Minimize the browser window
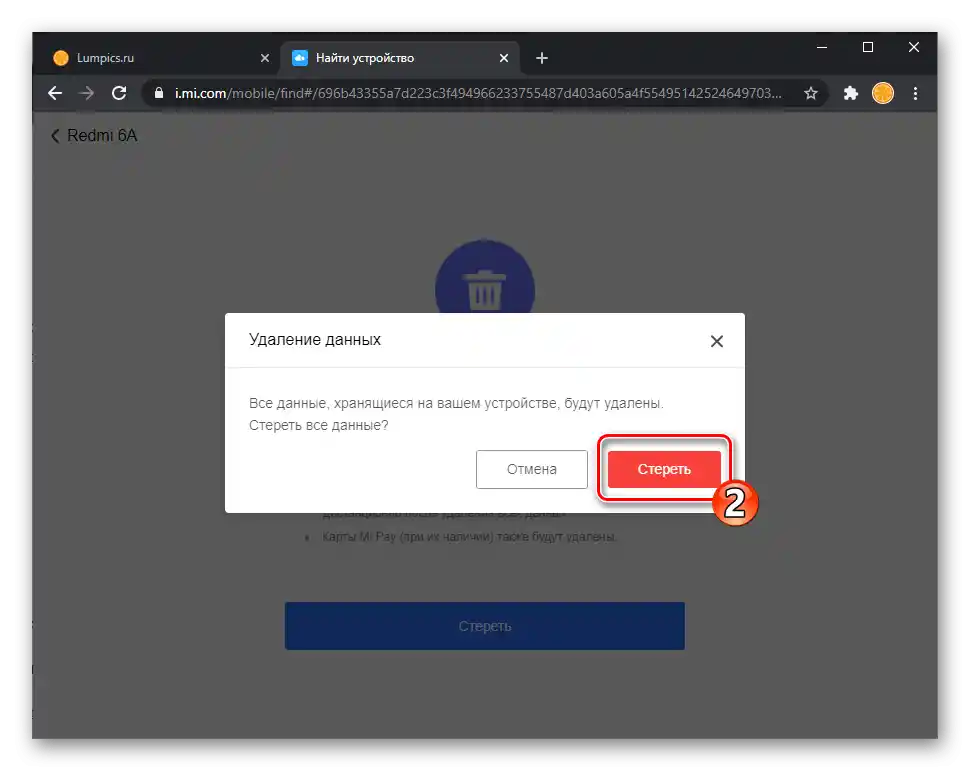970x771 pixels. coord(822,48)
